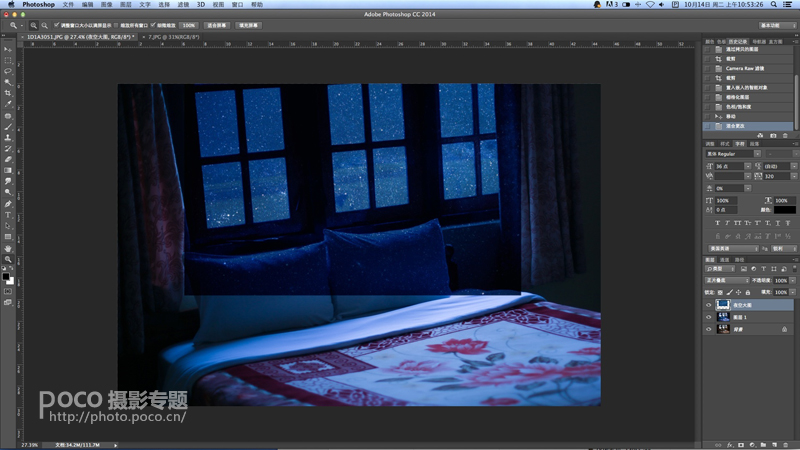800x450 pixels.
Task: Click Zoom Out mode in options bar
Action: coord(44,25)
